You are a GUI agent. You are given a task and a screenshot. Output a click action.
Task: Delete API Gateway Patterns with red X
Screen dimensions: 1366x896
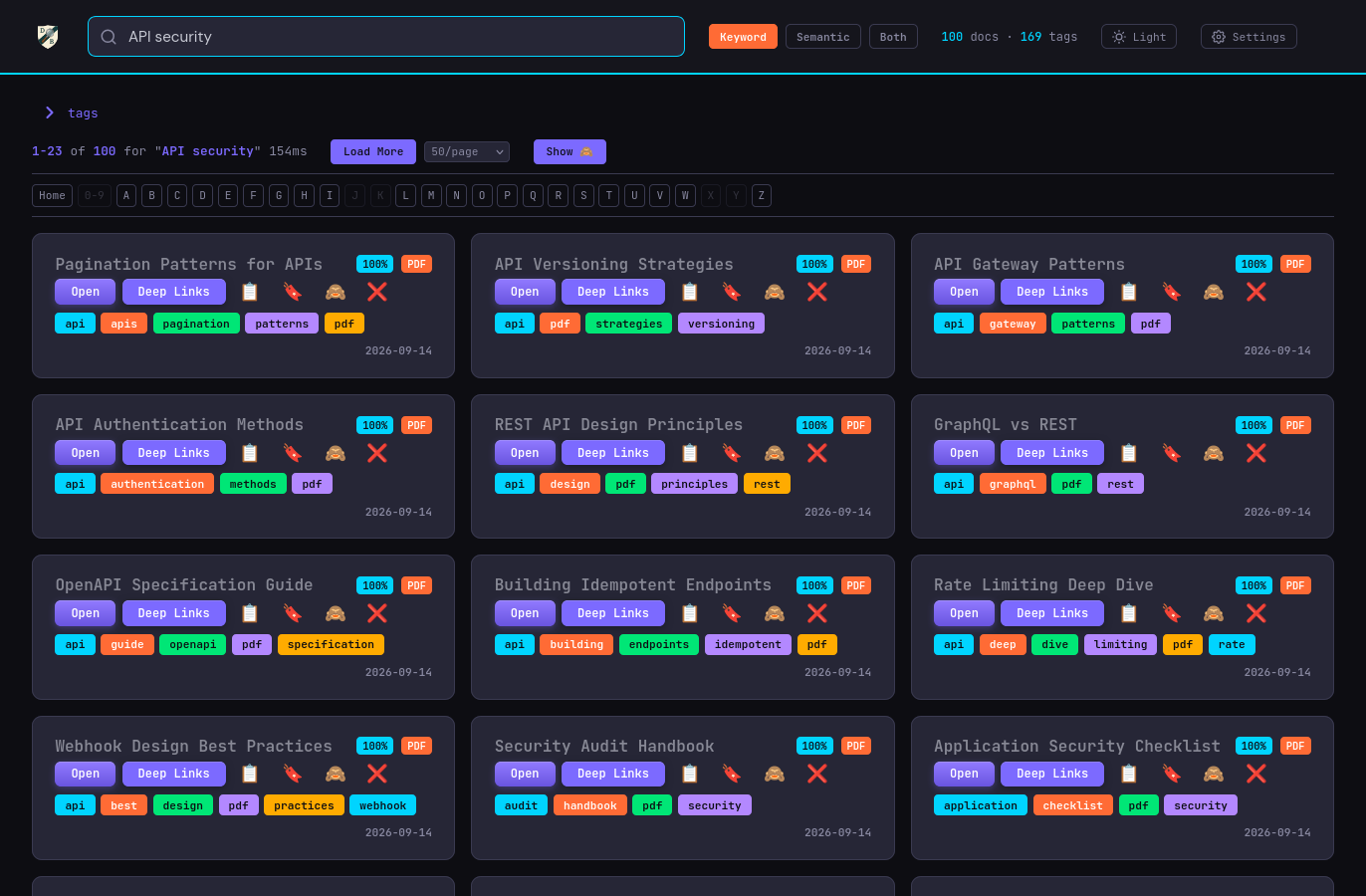pyautogui.click(x=1256, y=292)
